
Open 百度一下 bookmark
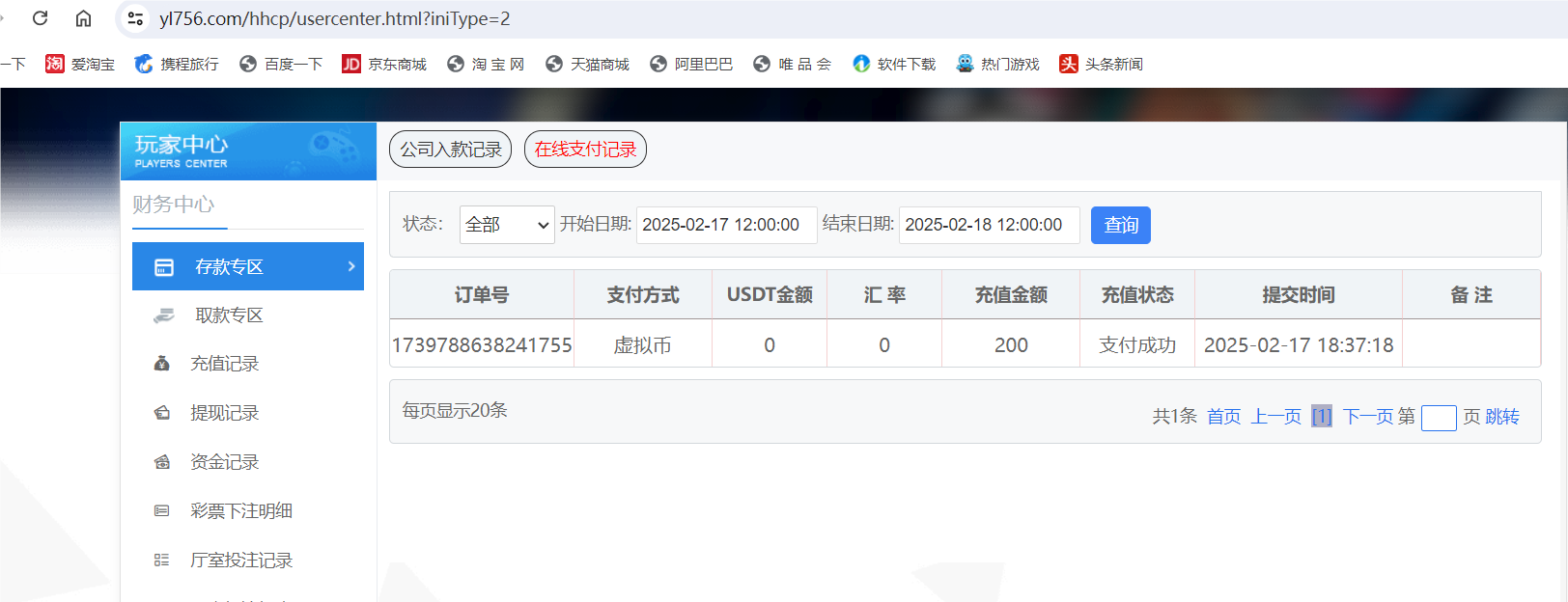(281, 64)
